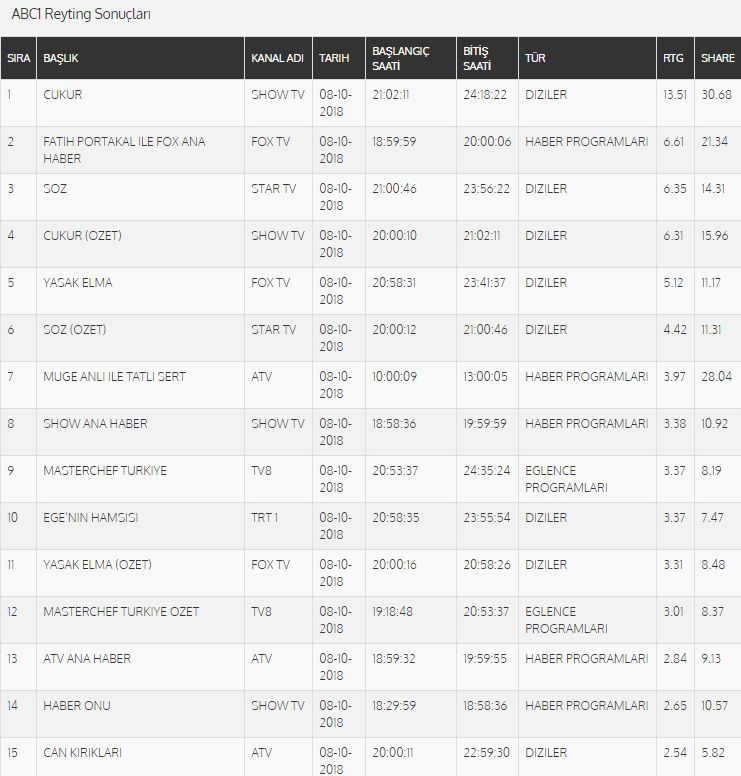Screen dimensions: 741x776
Task: Click end time 24:18:22
Action: point(485,95)
